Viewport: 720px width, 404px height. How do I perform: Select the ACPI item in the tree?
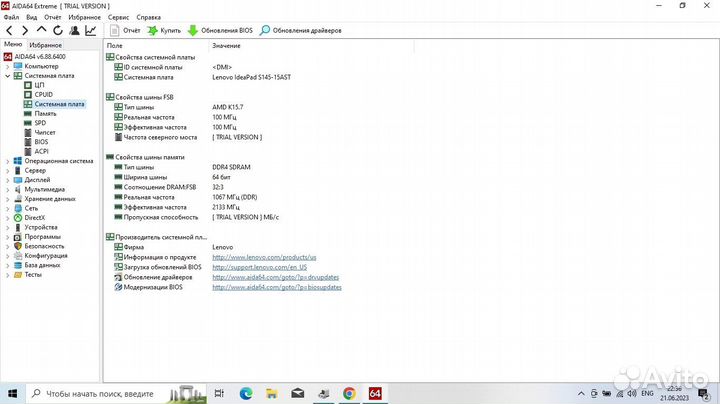41,151
